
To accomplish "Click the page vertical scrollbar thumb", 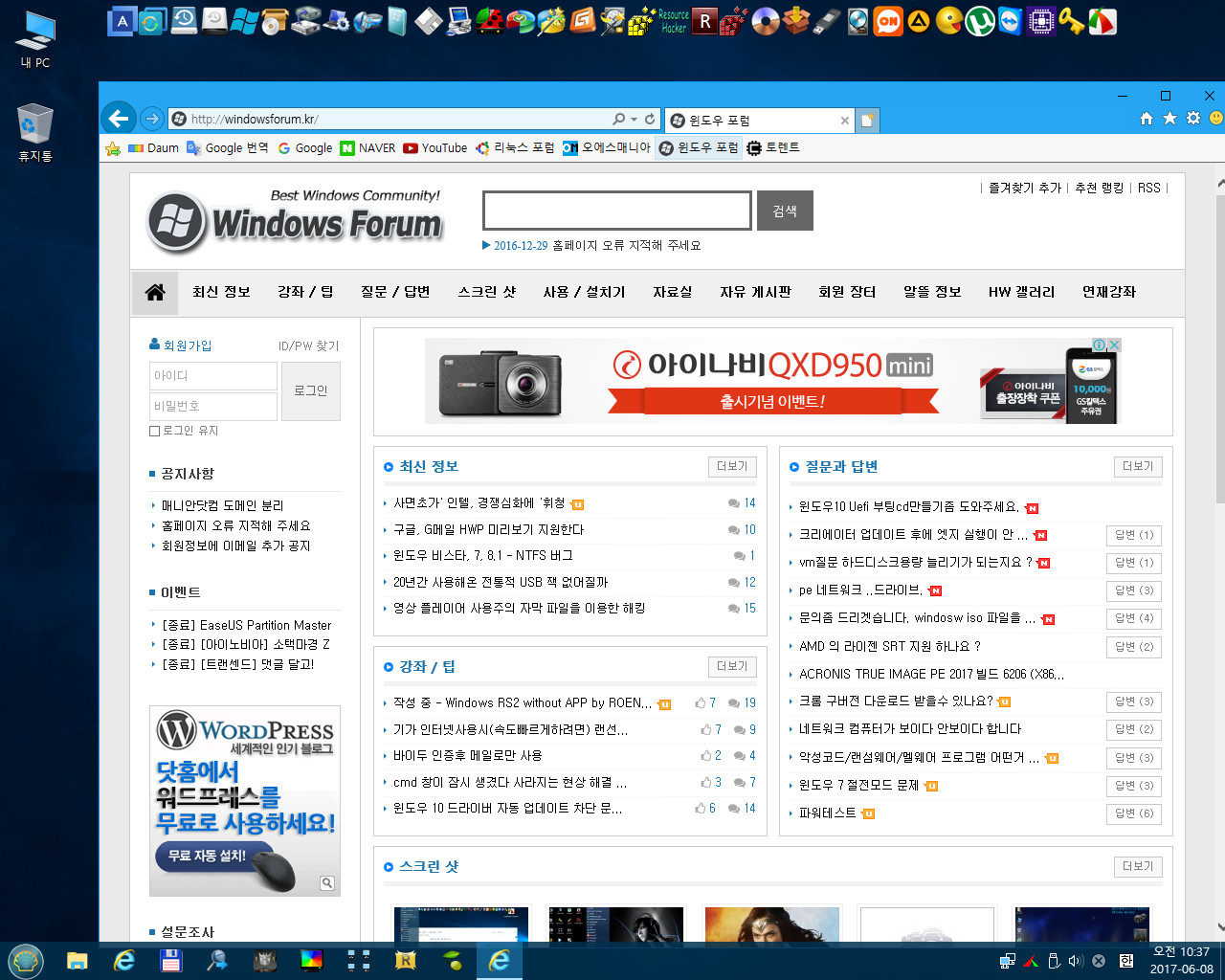I will tap(1220, 349).
